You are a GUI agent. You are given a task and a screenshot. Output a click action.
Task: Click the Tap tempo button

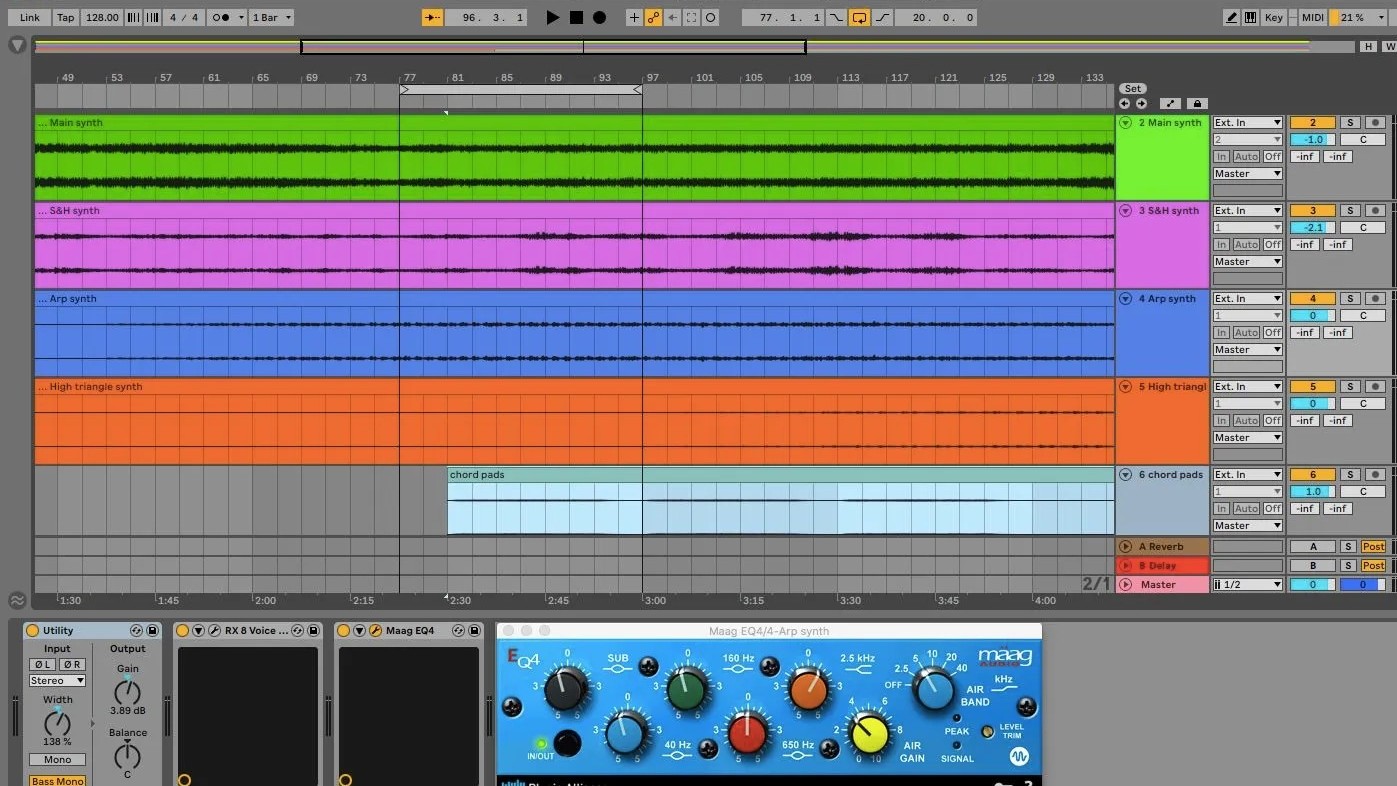[x=65, y=17]
